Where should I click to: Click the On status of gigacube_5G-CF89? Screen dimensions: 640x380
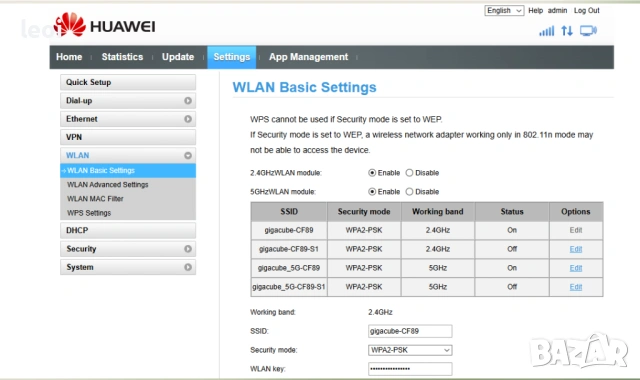click(512, 268)
